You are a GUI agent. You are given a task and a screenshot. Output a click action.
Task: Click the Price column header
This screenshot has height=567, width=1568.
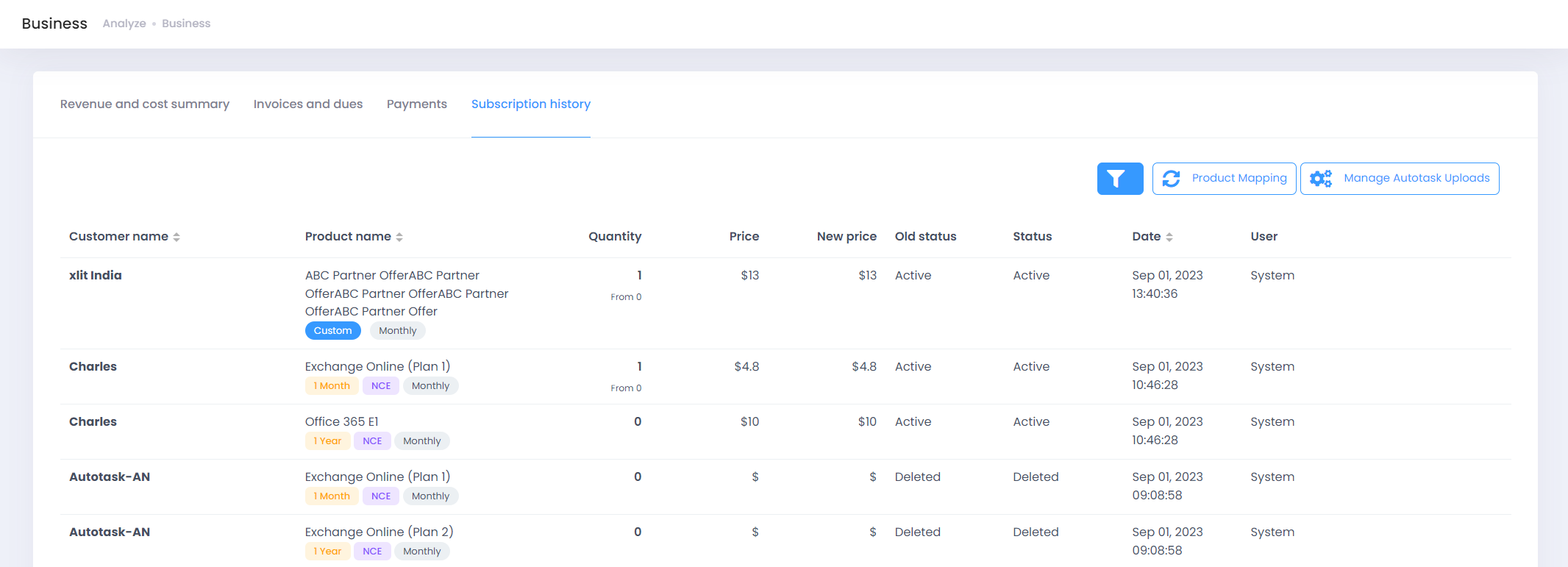744,237
